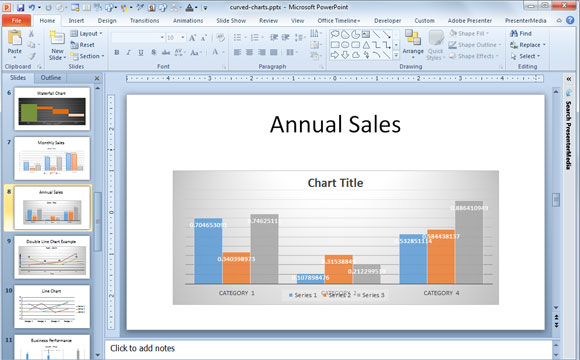Click the Find binoculars button
580x360 pixels.
point(521,34)
